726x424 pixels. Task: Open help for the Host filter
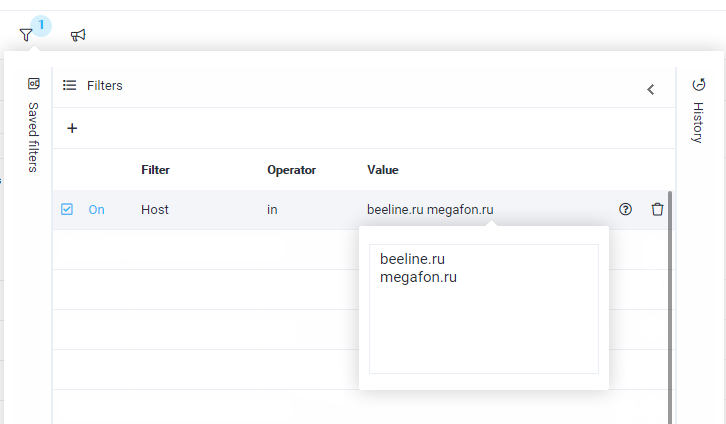point(626,210)
